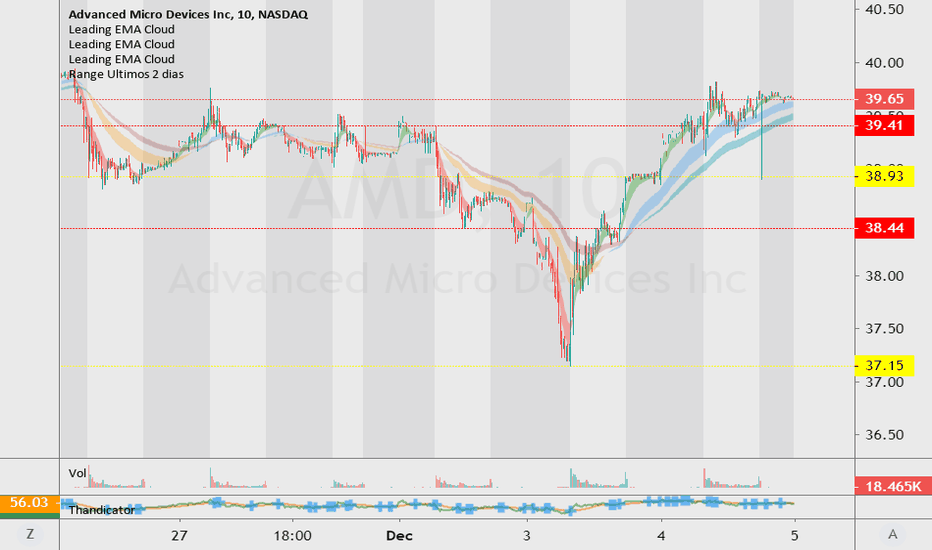The image size is (932, 550).
Task: Click the 18.465K volume value label
Action: (893, 486)
